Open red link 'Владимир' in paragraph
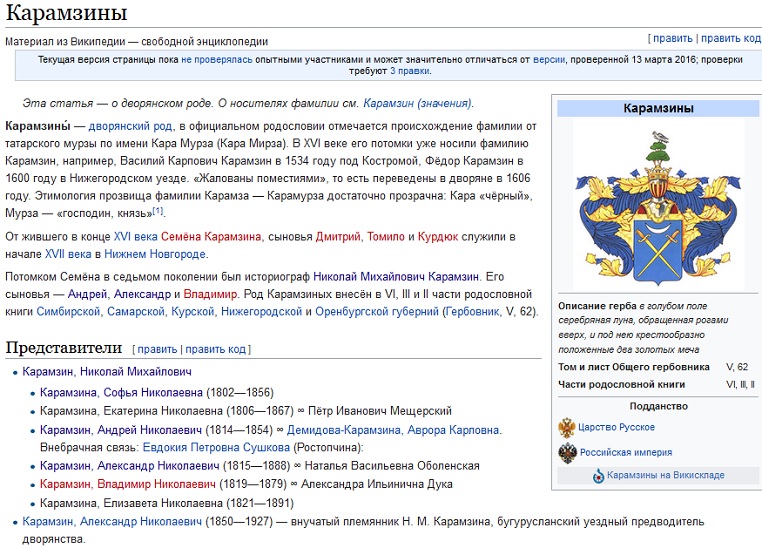Viewport: 762px width, 548px height. click(x=210, y=294)
